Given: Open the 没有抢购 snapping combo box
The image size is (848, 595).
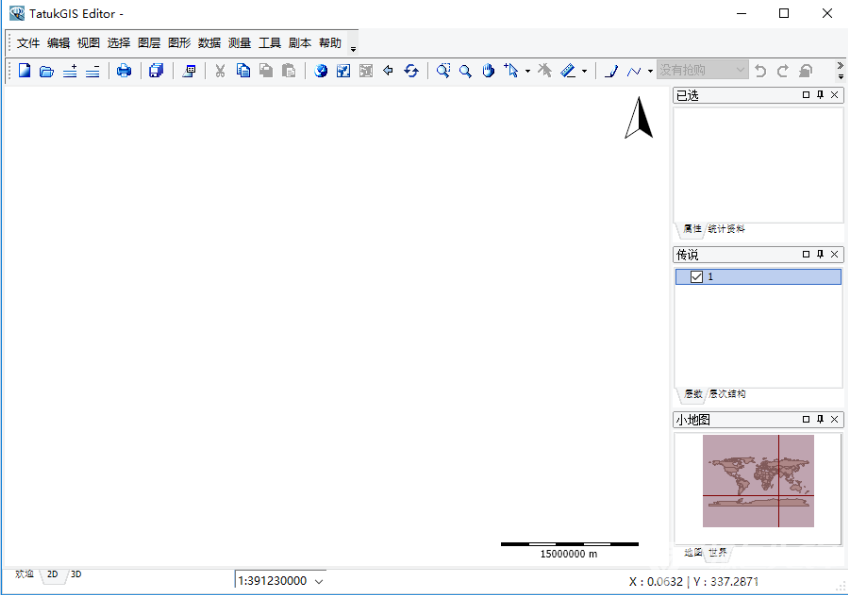Looking at the screenshot, I should 703,70.
